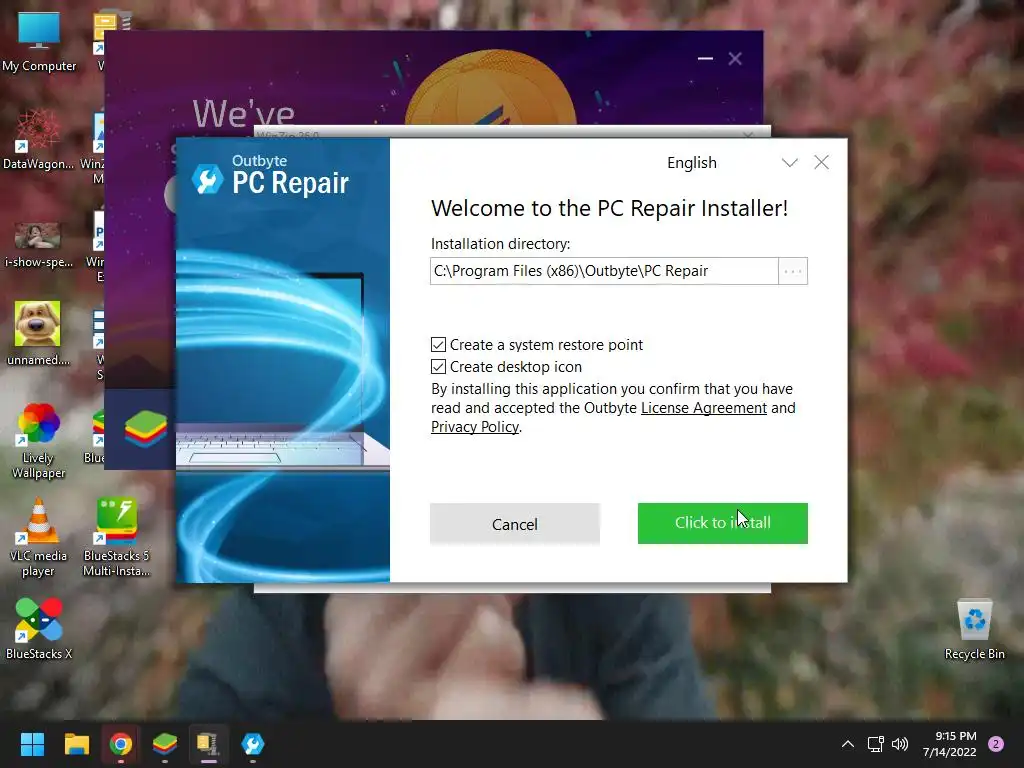Screen dimensions: 1024x768
Task: Open My Computer desktop icon
Action: (39, 41)
